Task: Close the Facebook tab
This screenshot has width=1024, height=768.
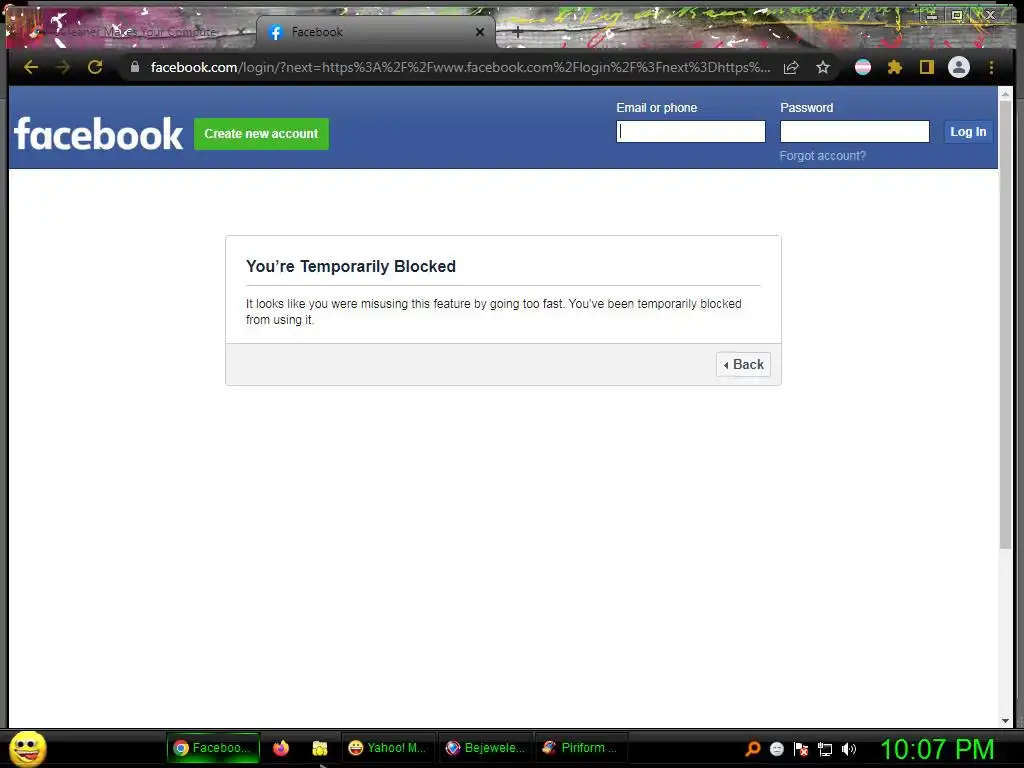Action: click(480, 32)
